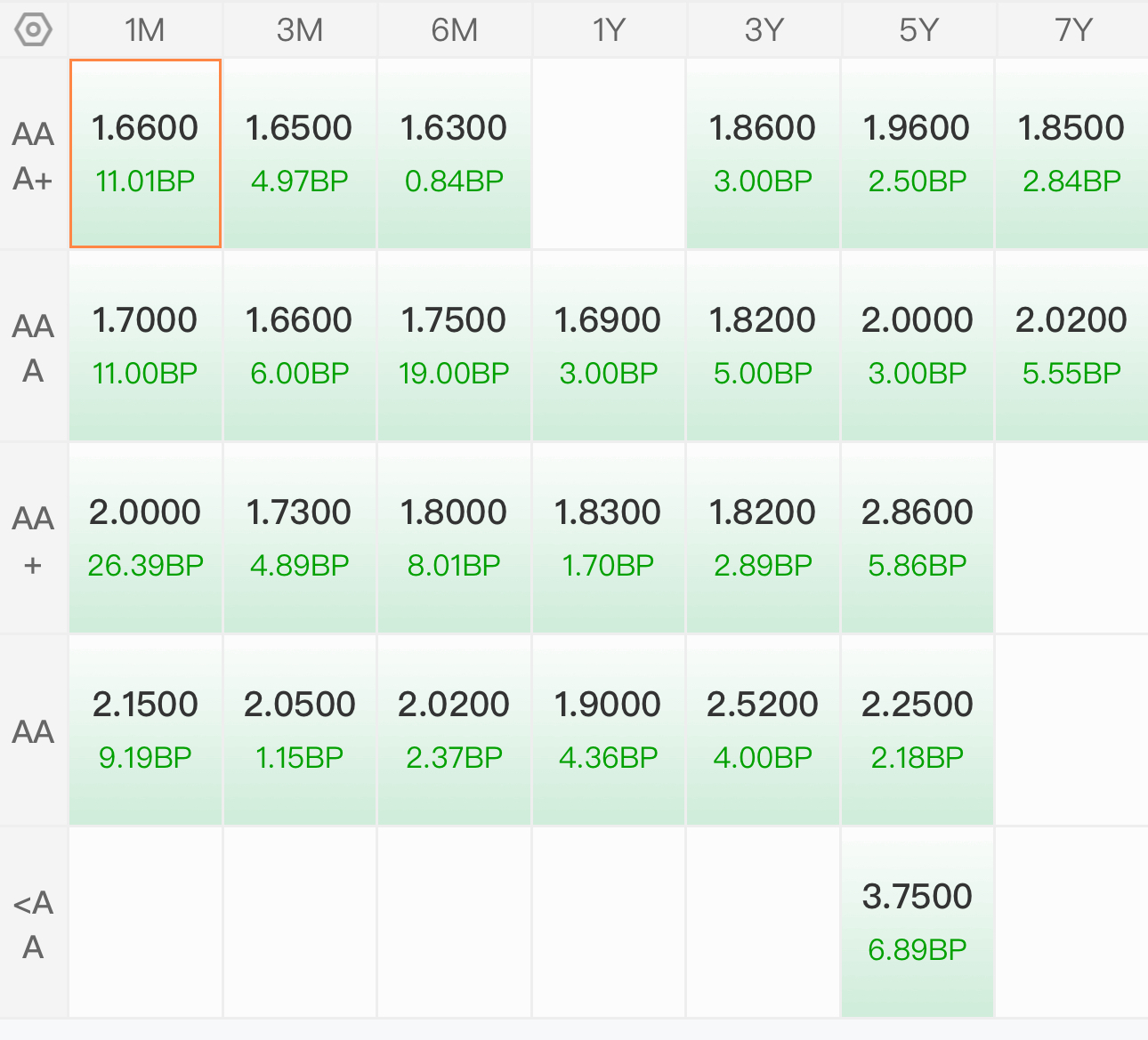Click the 2.1500 AA 1M cell

tap(145, 730)
